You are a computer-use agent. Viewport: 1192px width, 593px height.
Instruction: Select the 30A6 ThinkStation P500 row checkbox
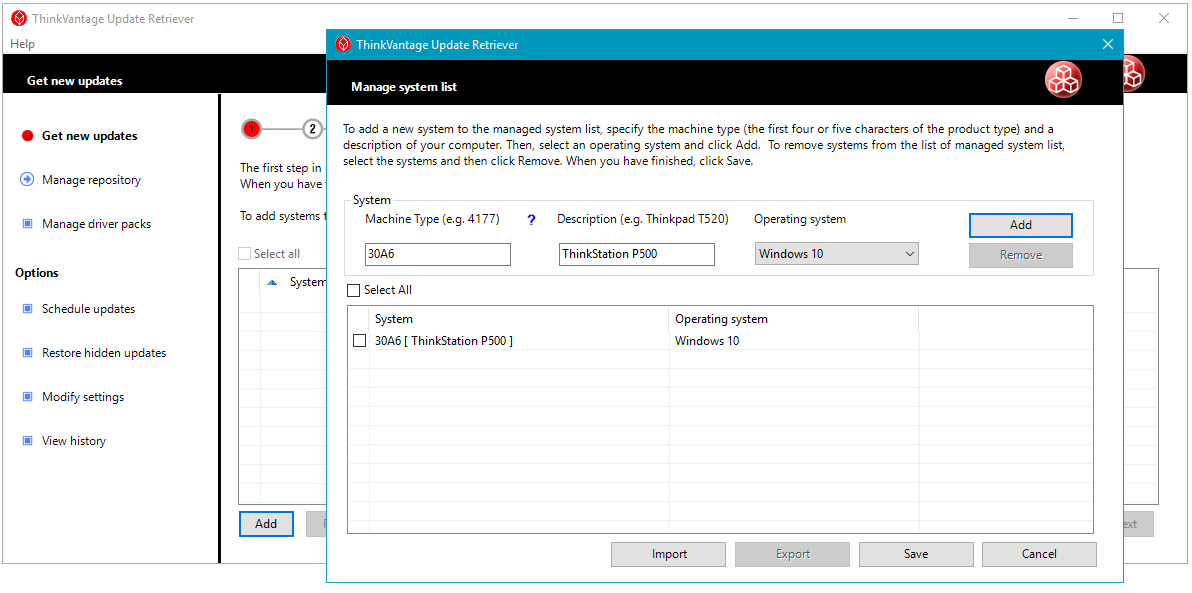(x=360, y=340)
